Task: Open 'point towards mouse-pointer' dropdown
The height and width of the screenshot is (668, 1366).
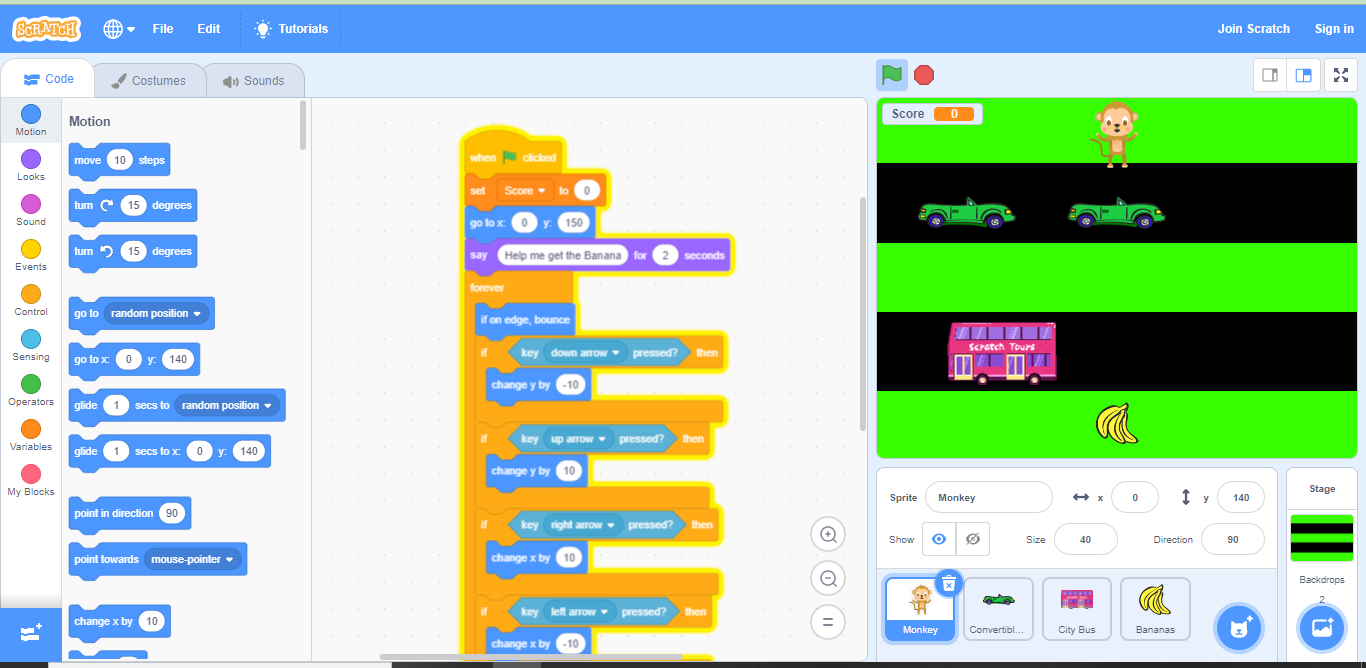Action: [193, 559]
